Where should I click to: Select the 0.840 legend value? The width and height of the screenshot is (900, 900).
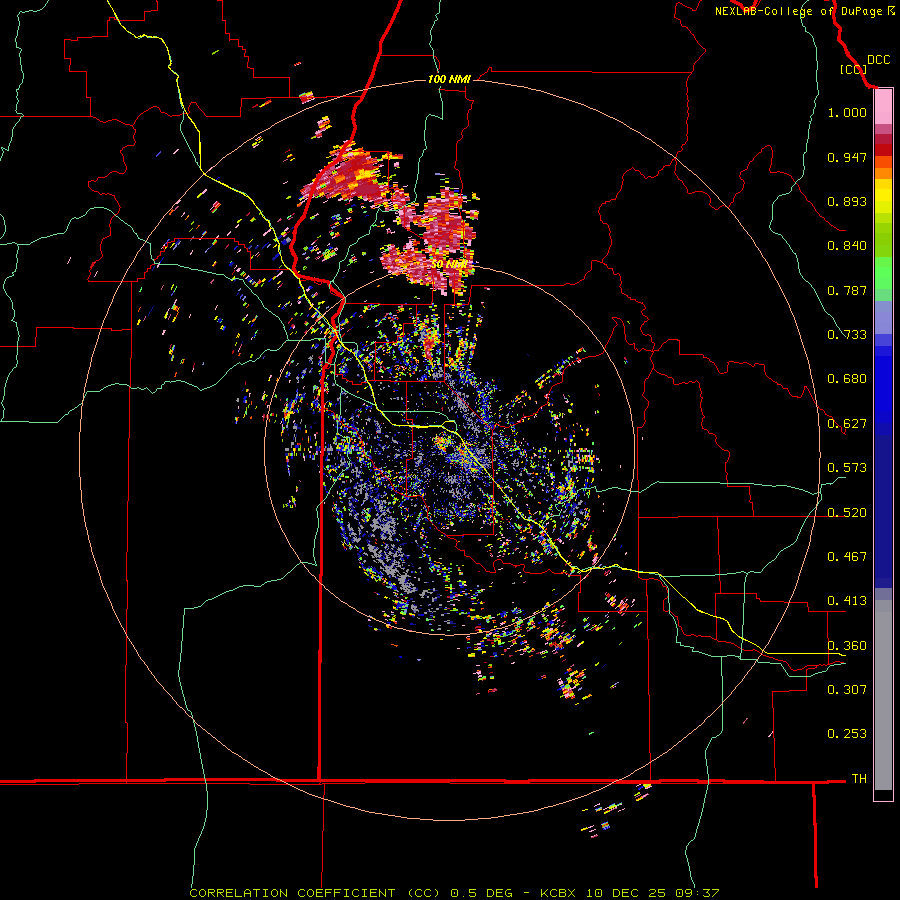(847, 246)
